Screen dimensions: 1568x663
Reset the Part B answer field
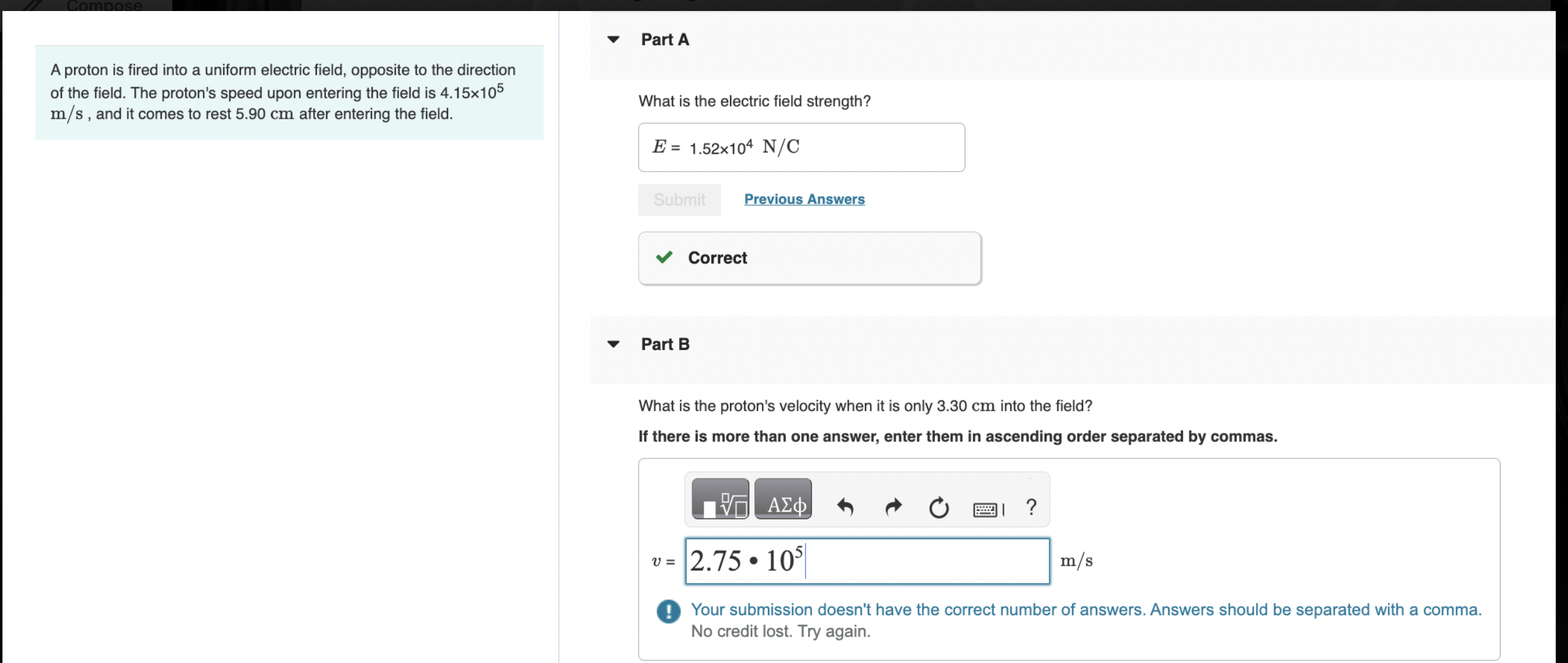938,507
